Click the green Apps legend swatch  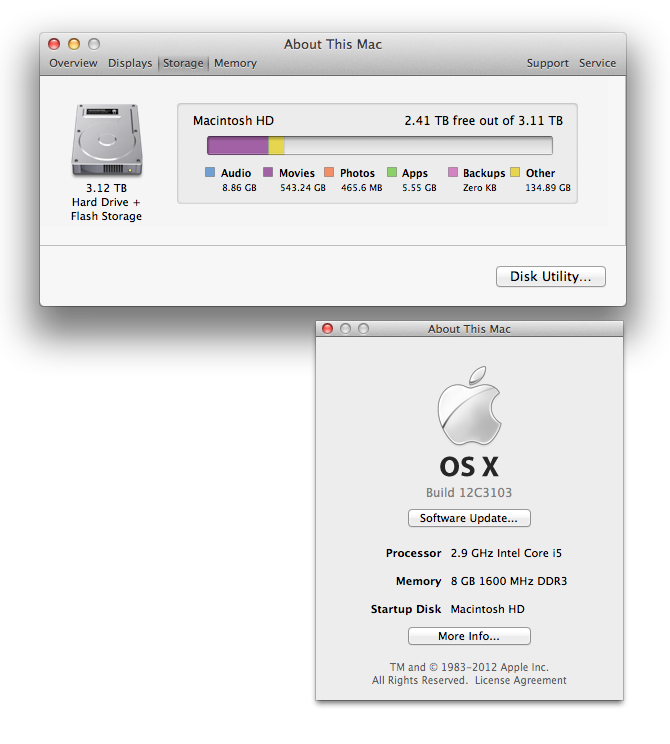point(391,172)
